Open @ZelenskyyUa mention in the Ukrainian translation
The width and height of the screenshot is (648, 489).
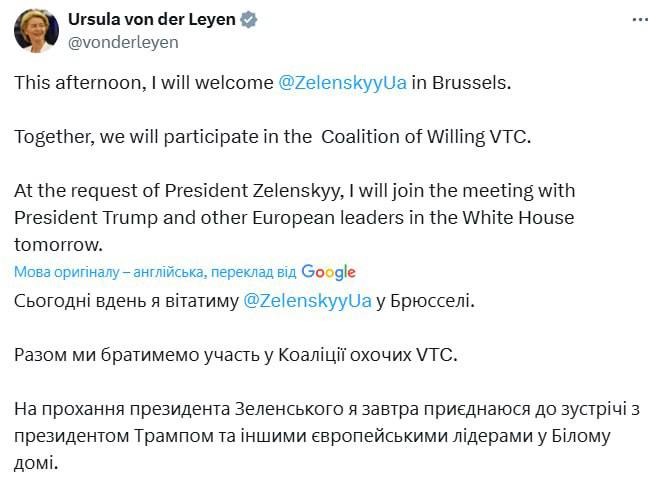click(x=309, y=300)
